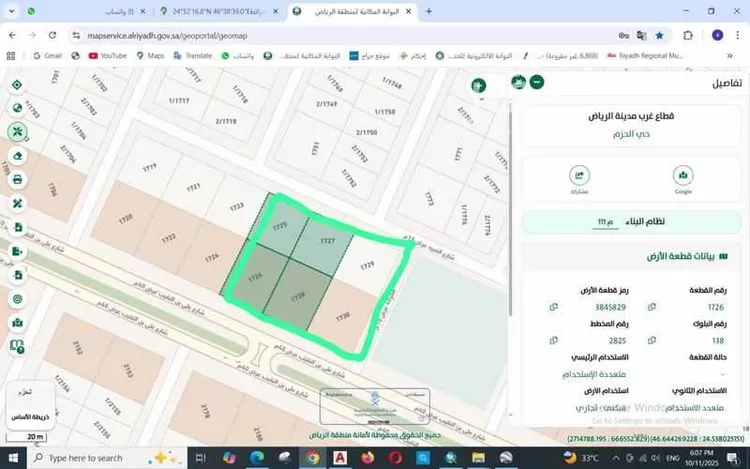Screen dimensions: 750x469
Task: Click the third document icon in sidebar
Action: [17, 275]
